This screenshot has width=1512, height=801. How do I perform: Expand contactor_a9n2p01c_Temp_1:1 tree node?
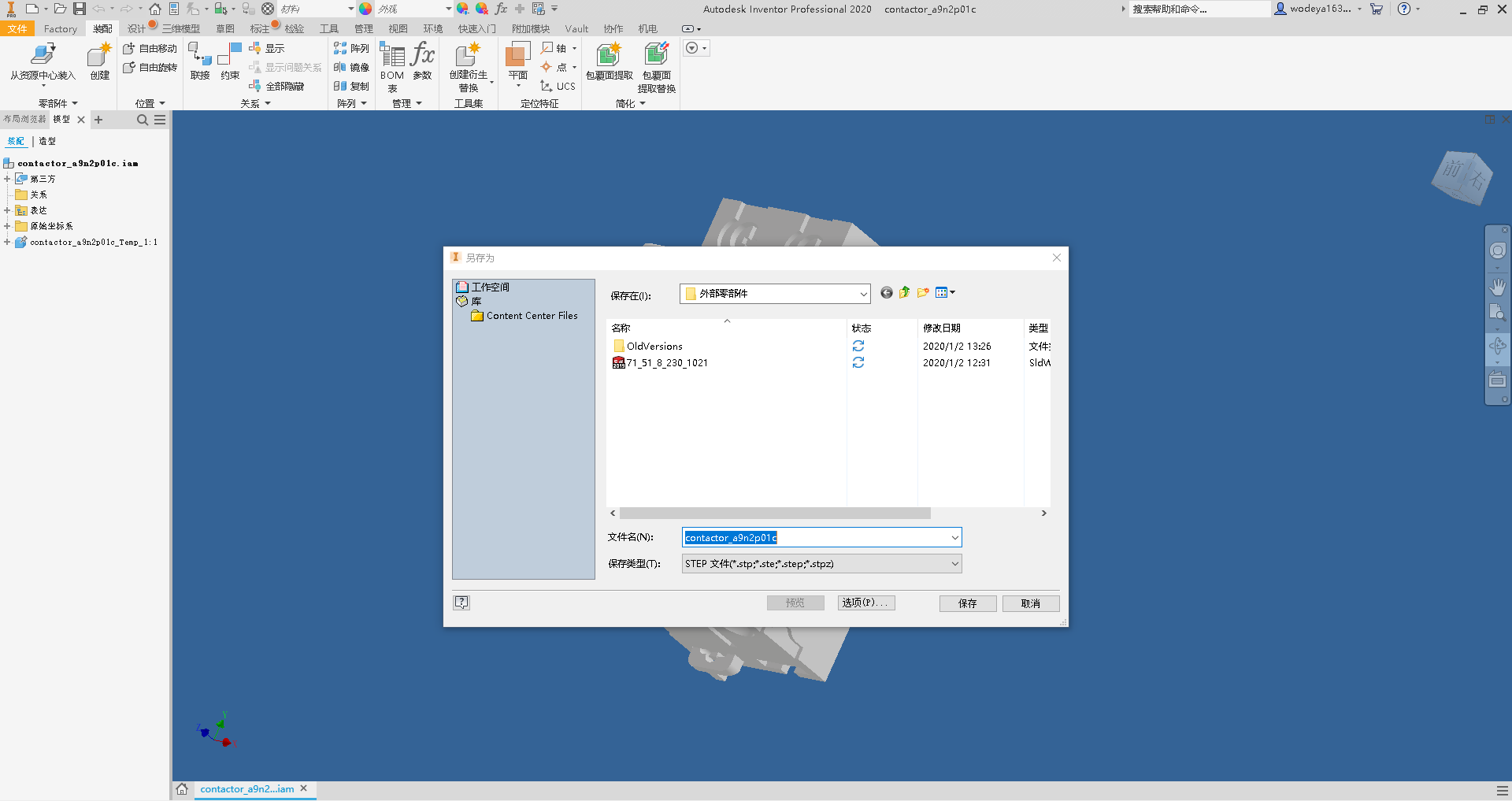click(x=7, y=242)
